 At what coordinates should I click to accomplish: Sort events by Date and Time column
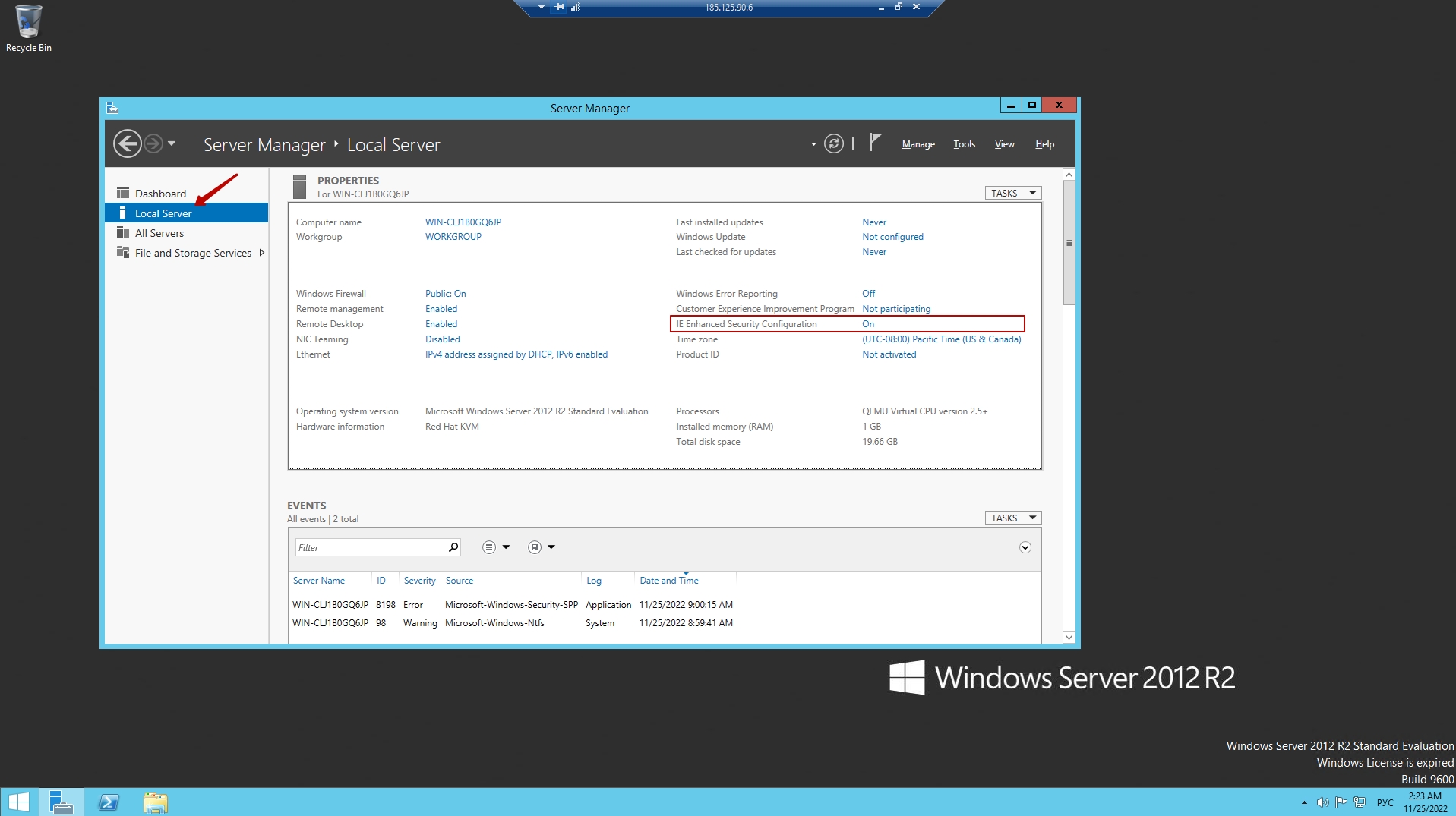tap(669, 581)
